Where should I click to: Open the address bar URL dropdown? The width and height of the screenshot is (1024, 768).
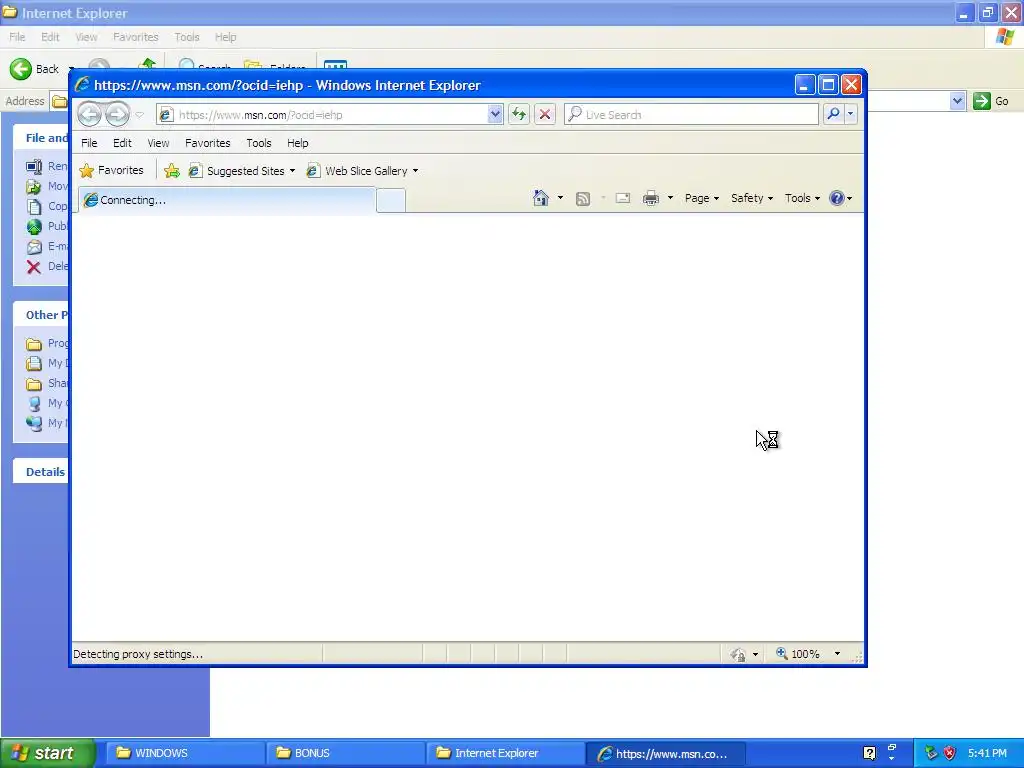pyautogui.click(x=495, y=114)
